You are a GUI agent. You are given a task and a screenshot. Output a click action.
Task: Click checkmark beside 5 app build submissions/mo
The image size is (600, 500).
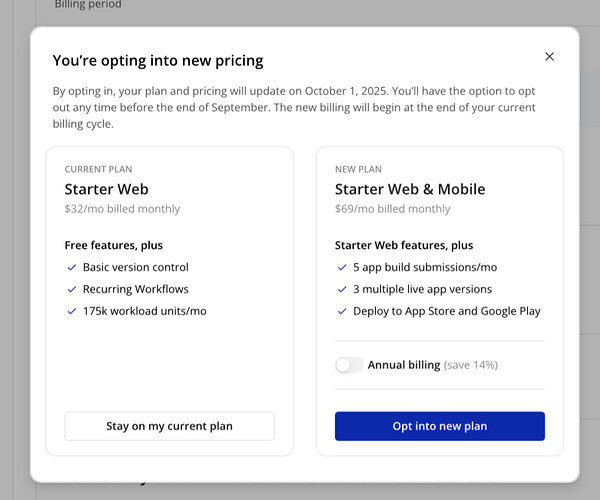tap(342, 268)
